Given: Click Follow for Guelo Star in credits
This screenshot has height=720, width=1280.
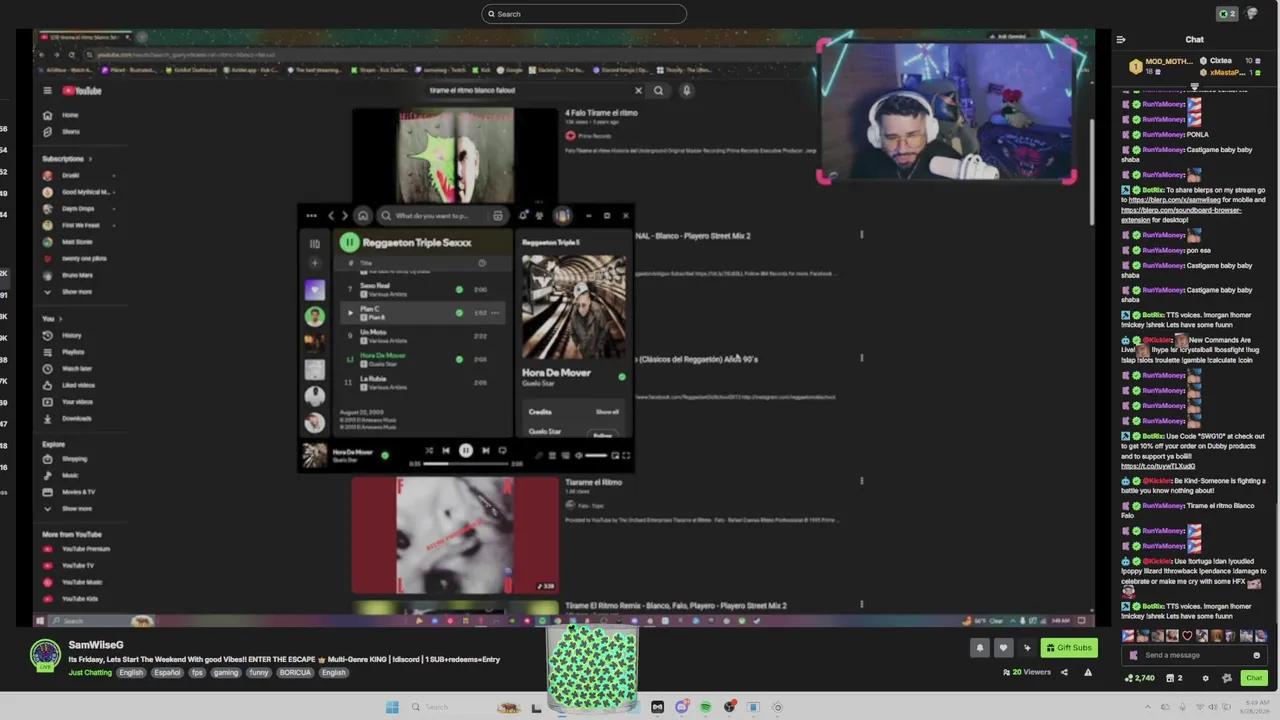Looking at the screenshot, I should [x=602, y=435].
